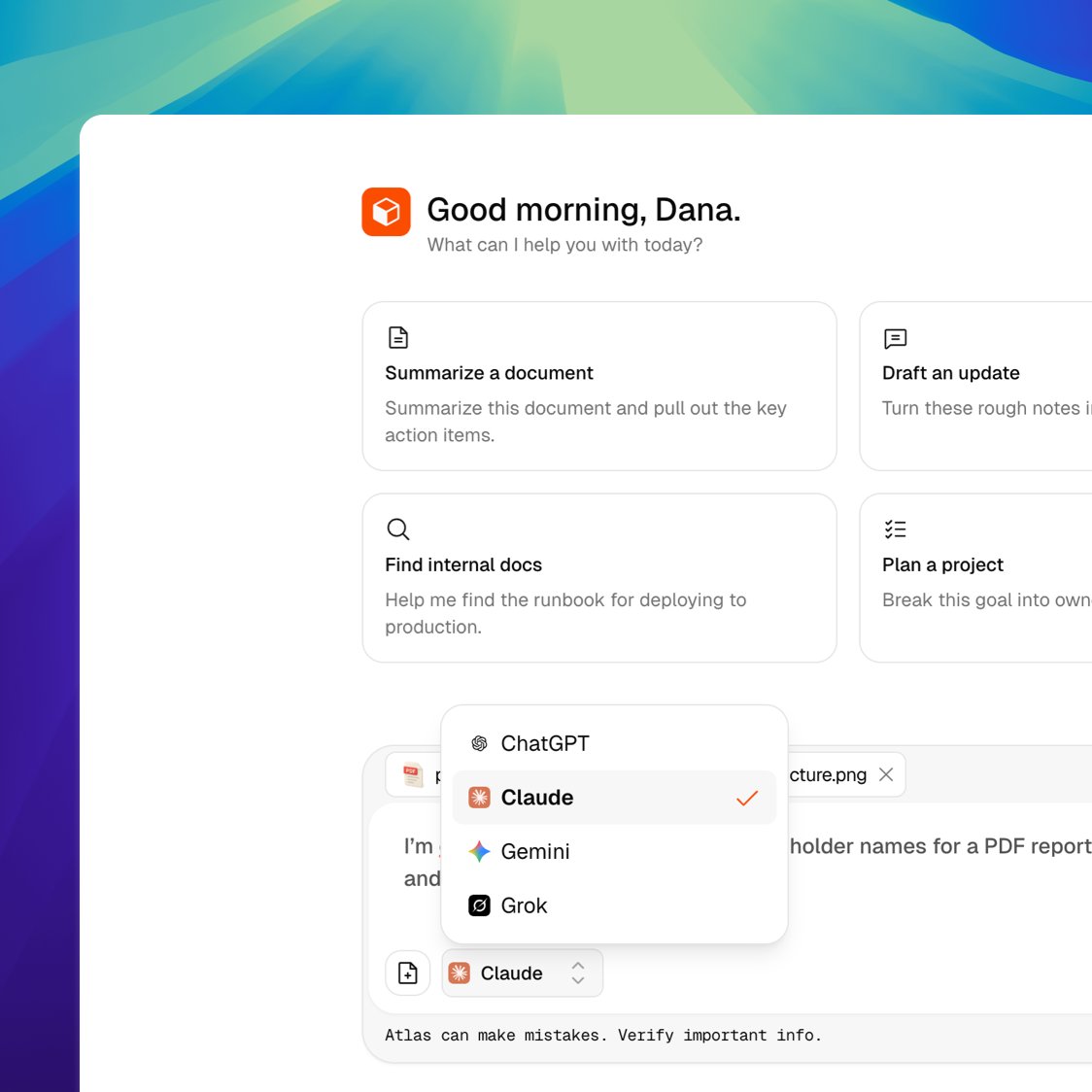Viewport: 1092px width, 1092px height.
Task: Click the checklist icon in Plan a project
Action: point(895,529)
